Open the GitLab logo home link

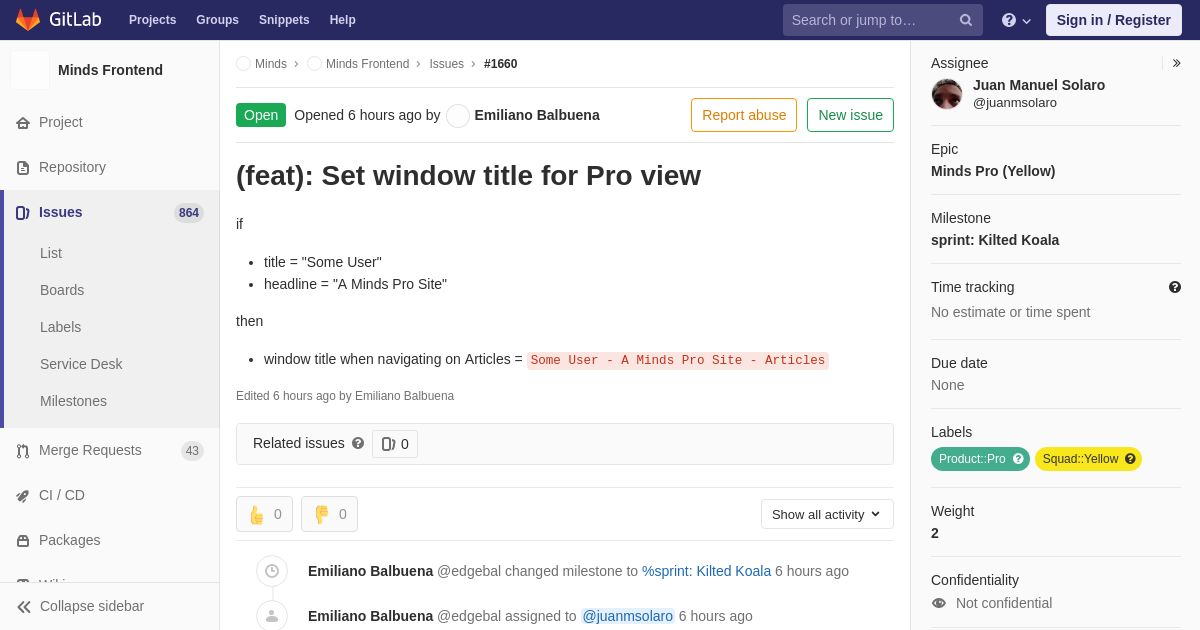coord(57,20)
